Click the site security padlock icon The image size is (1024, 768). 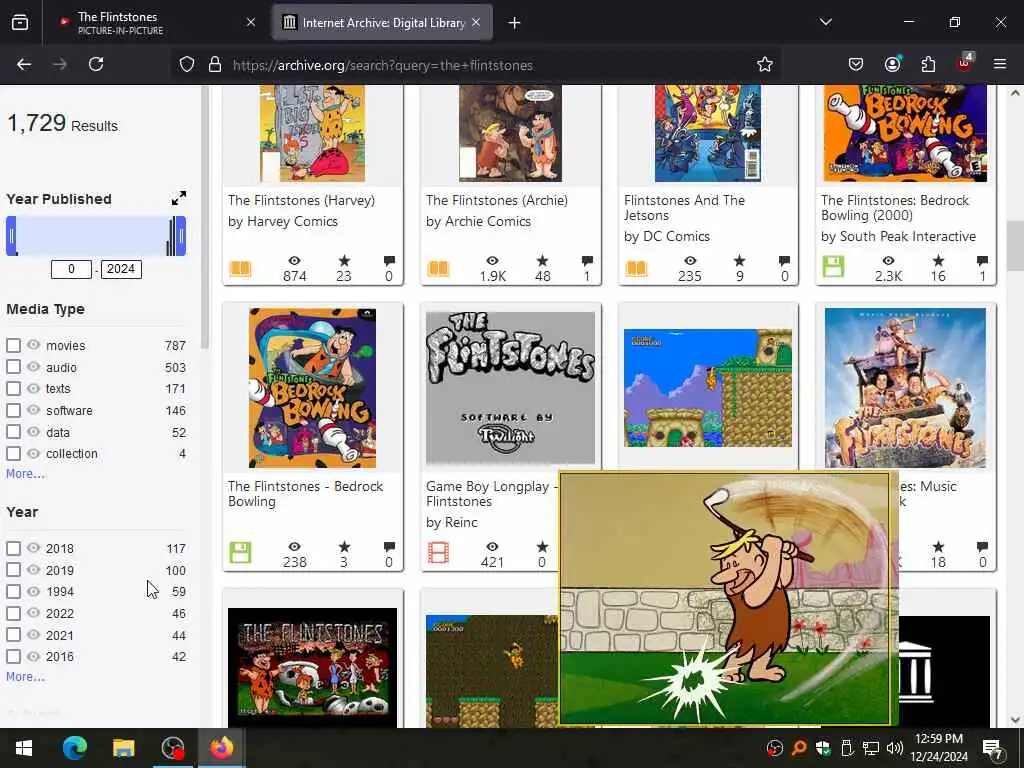click(x=215, y=65)
